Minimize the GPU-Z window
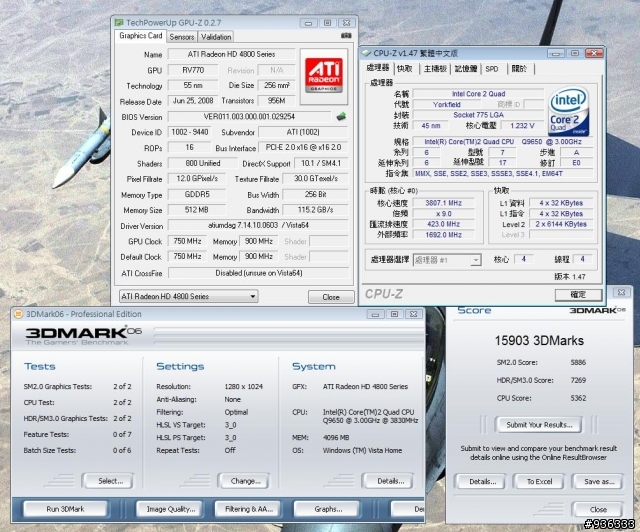 click(x=309, y=23)
